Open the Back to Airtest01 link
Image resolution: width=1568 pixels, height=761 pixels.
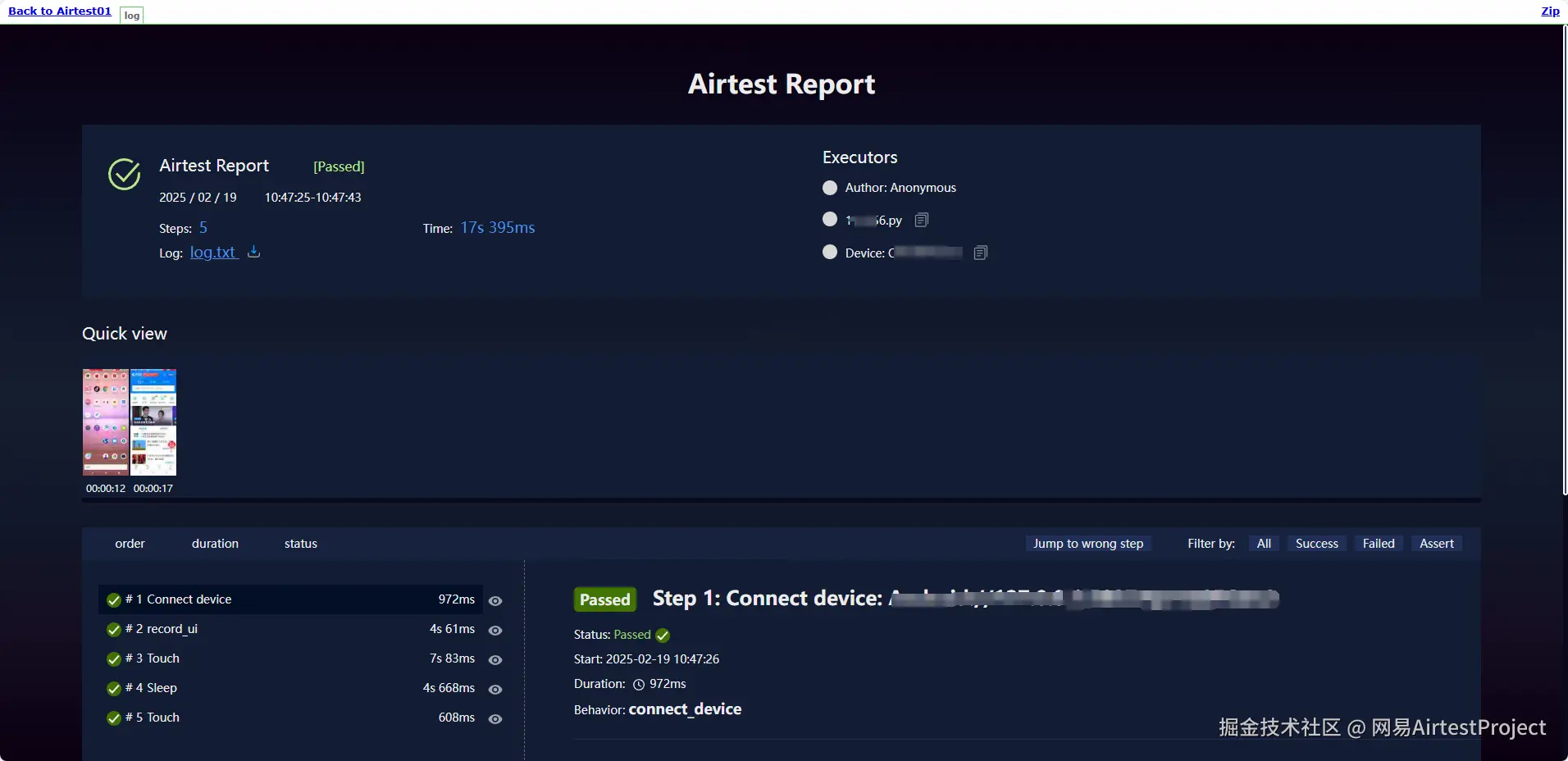coord(60,11)
